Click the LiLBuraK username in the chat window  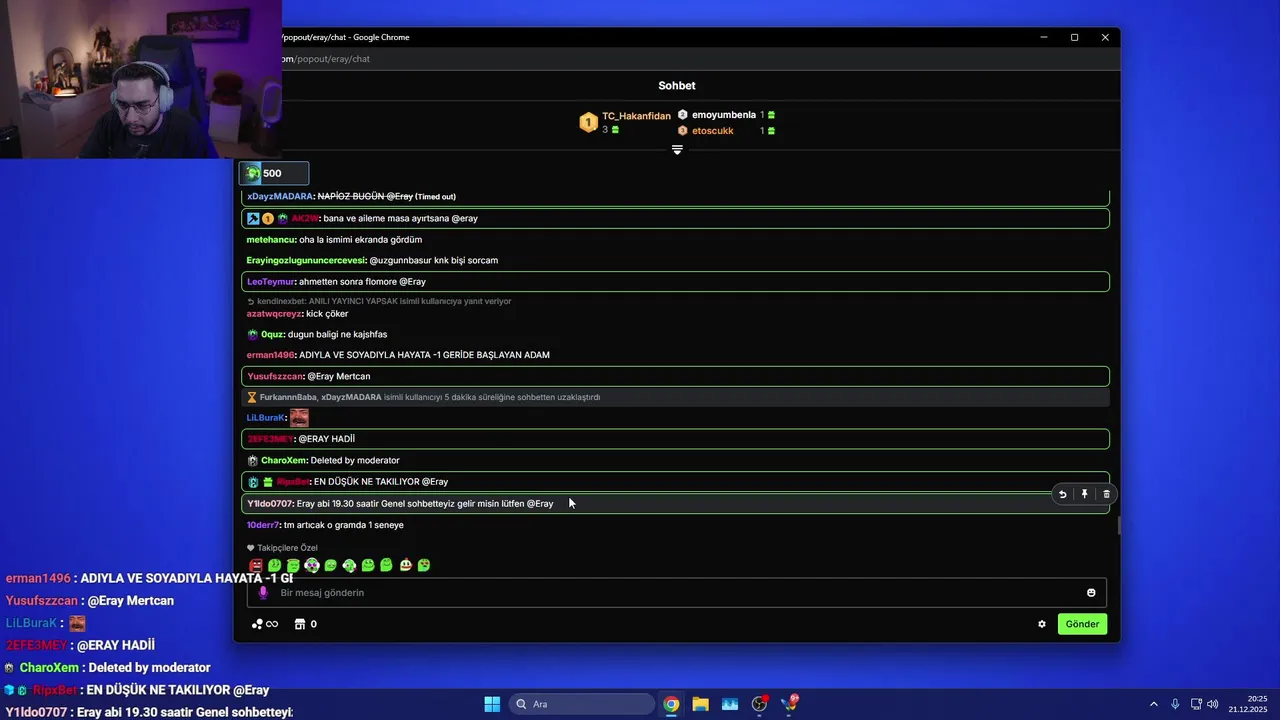point(265,418)
